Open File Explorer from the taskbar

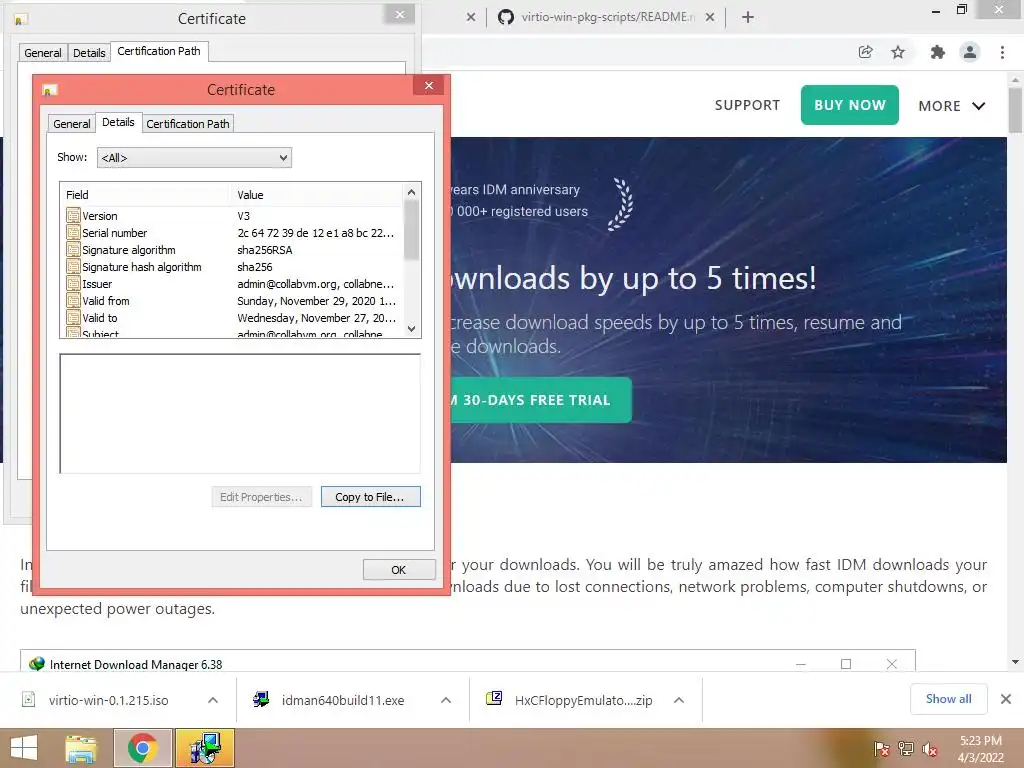pyautogui.click(x=81, y=748)
